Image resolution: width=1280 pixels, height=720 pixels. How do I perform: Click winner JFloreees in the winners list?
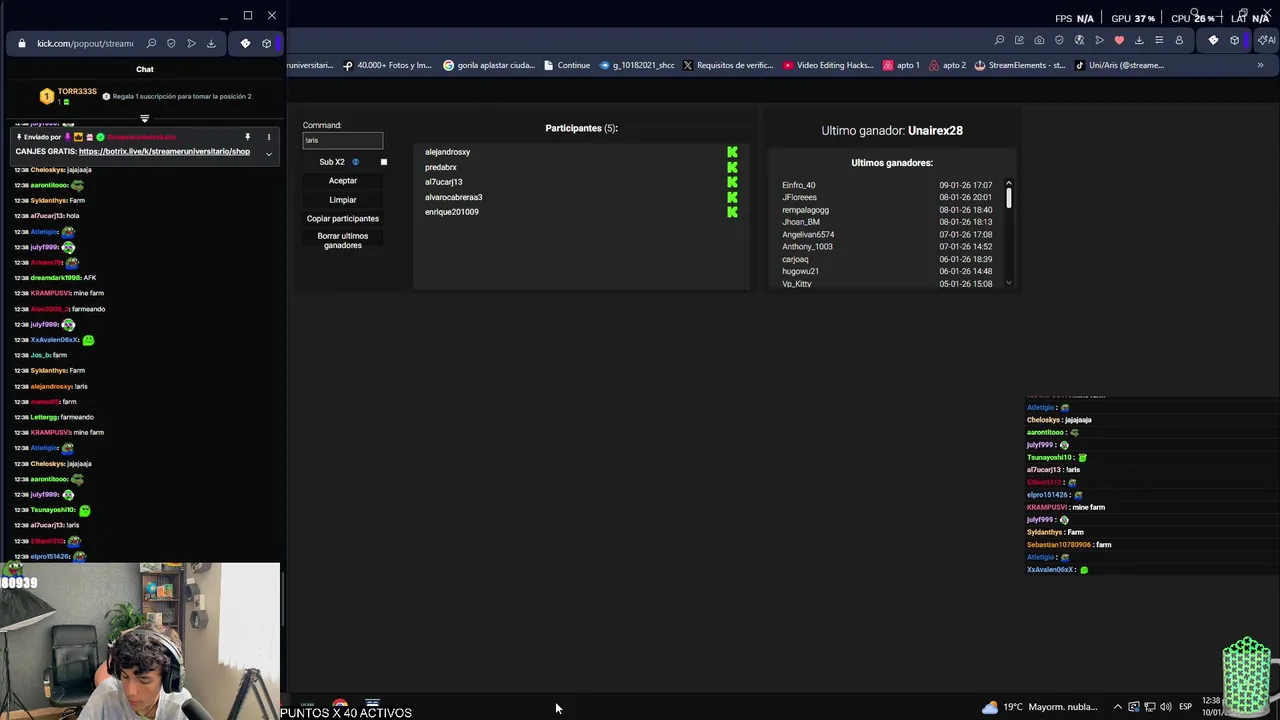[799, 197]
